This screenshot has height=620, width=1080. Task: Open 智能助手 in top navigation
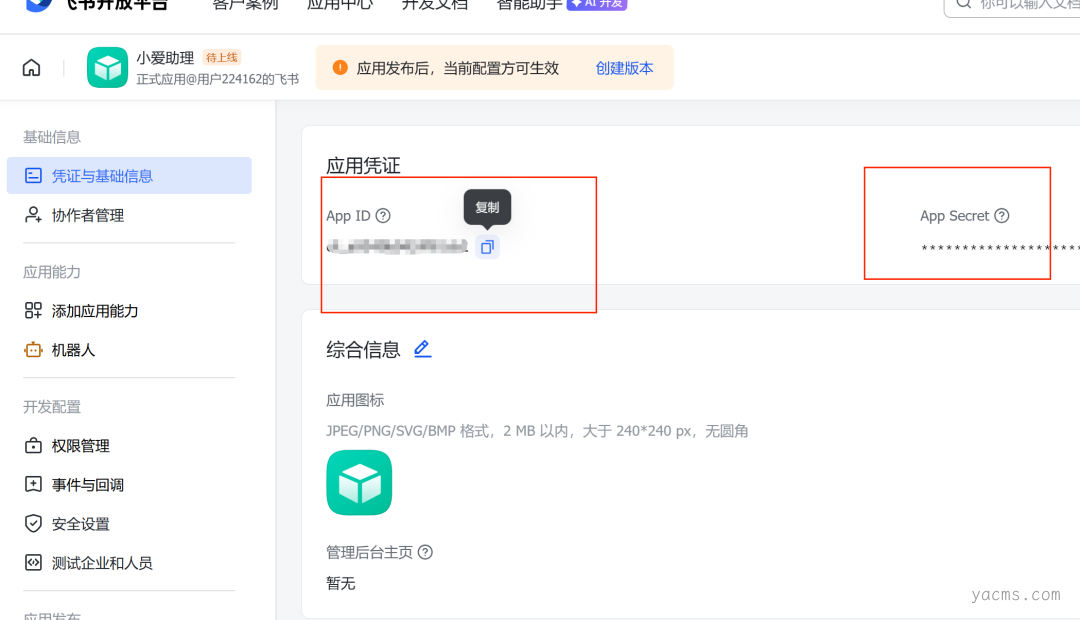tap(528, 4)
